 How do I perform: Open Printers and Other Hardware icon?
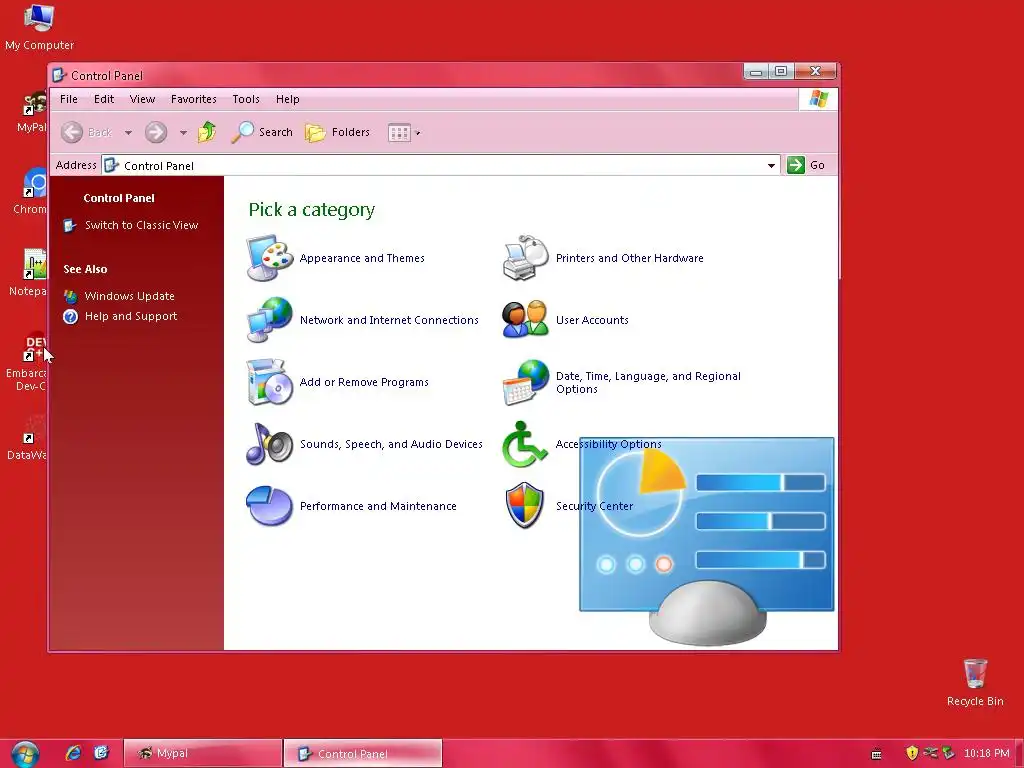point(526,257)
